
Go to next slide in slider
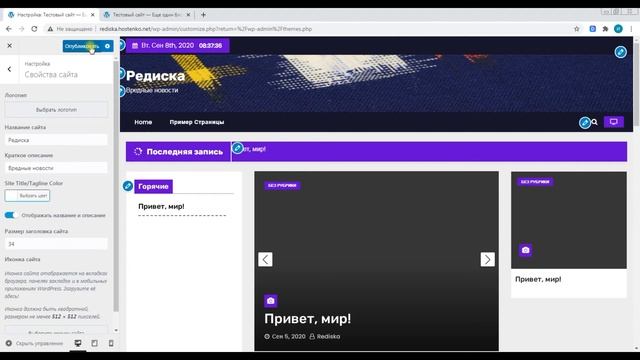pos(487,259)
